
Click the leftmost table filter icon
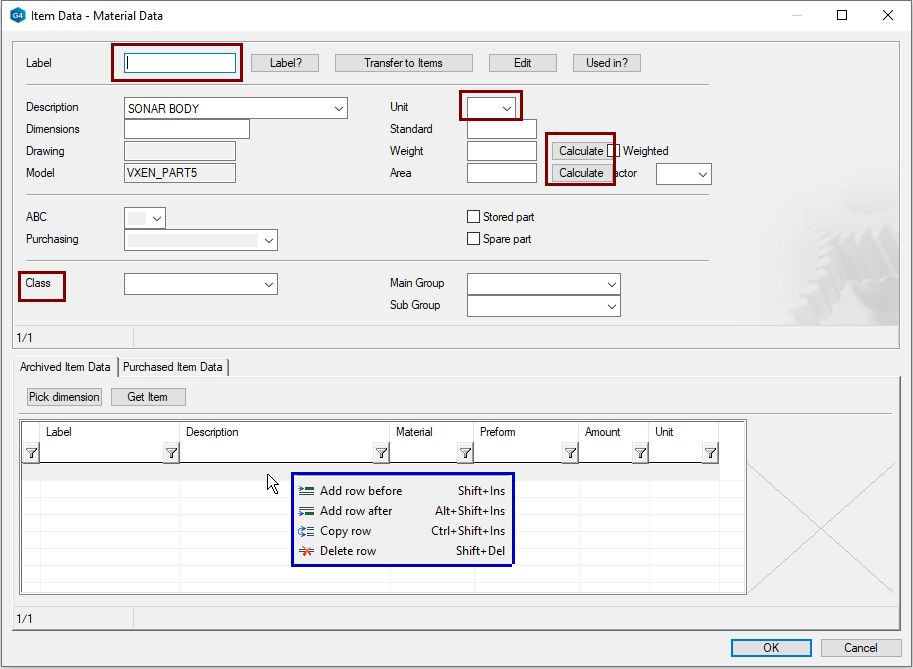click(x=31, y=454)
